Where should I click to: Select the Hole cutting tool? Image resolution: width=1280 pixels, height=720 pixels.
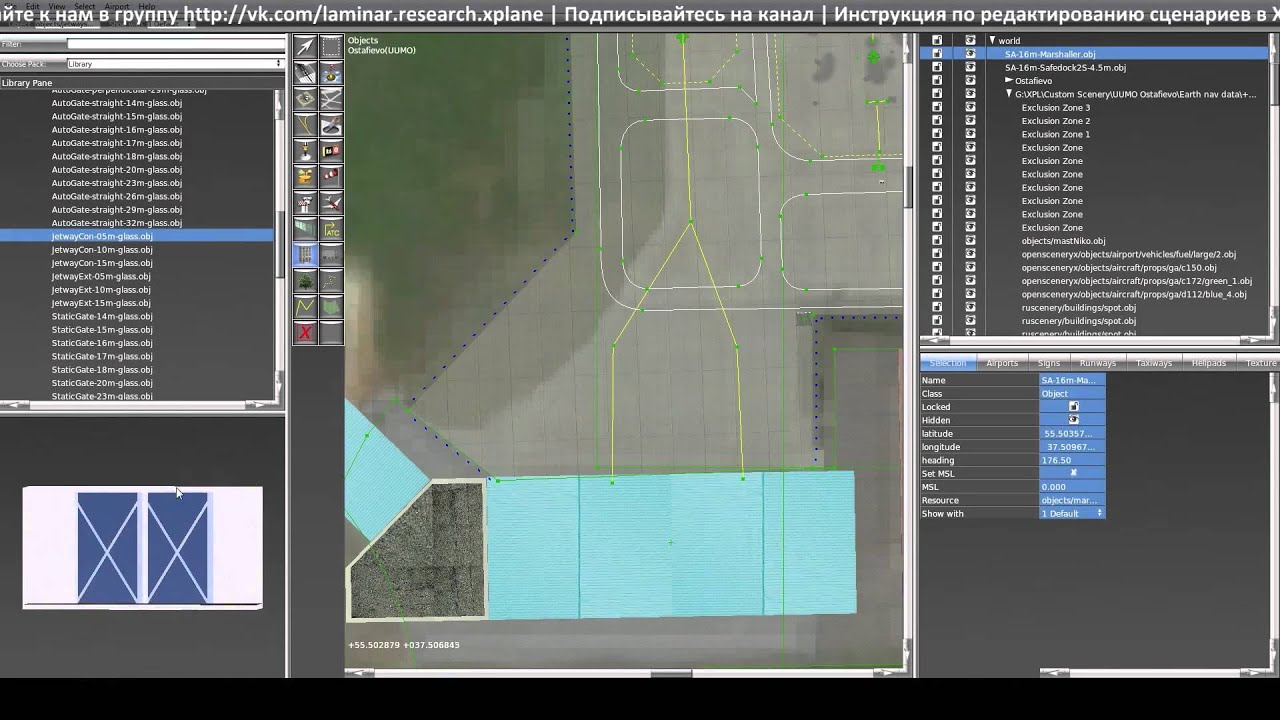[331, 125]
